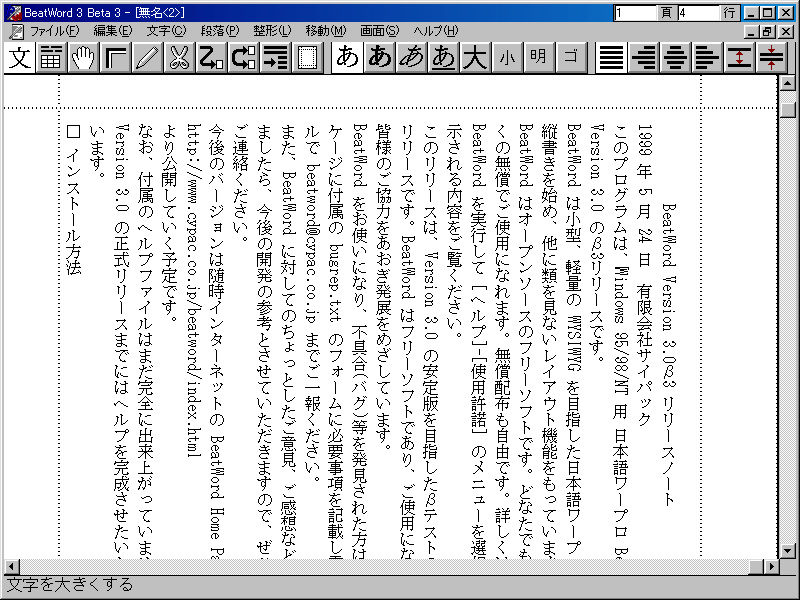Screen dimensions: 800x600
Task: Apply right paragraph alignment
Action: (643, 57)
